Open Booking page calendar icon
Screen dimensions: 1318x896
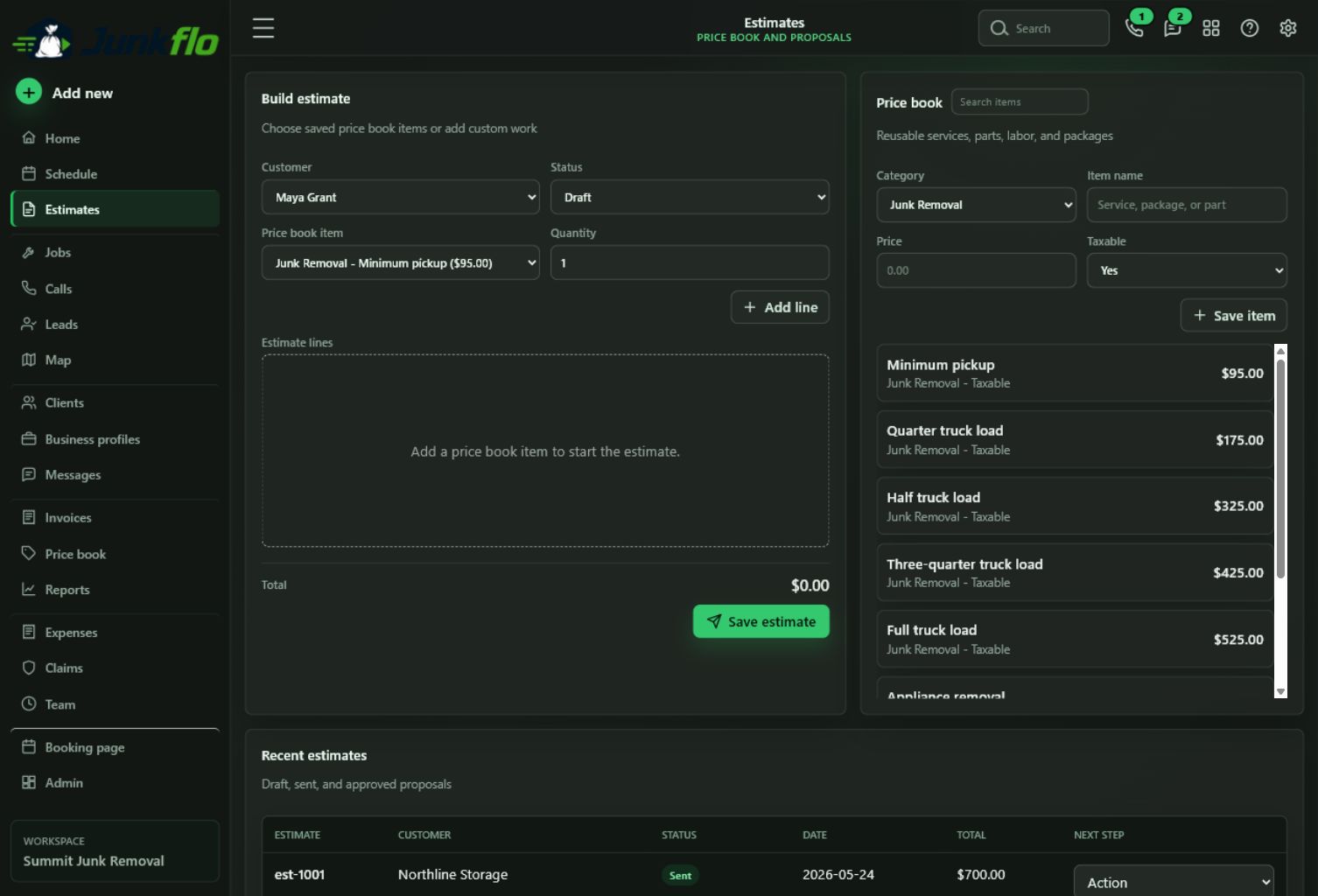coord(29,746)
